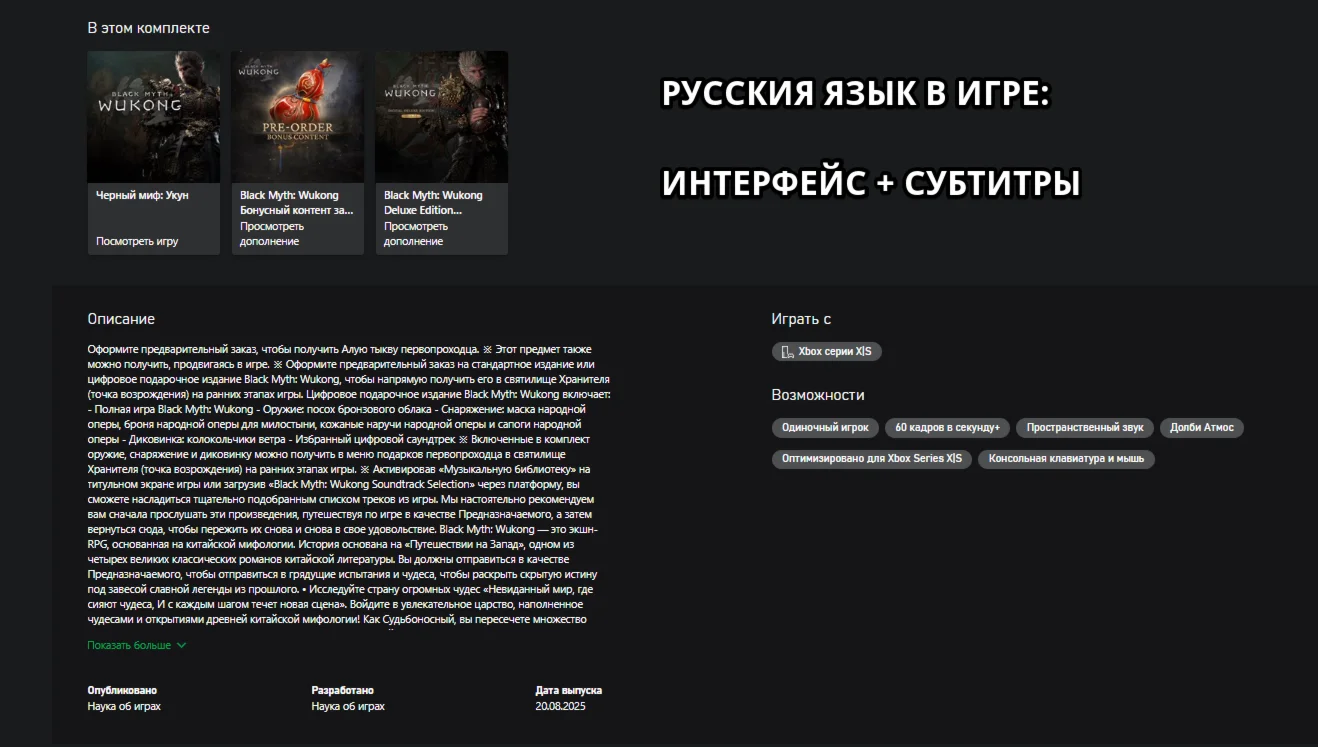Image resolution: width=1318 pixels, height=747 pixels.
Task: Click Просмотреть дополнение under Deluxe Edition
Action: (x=414, y=234)
